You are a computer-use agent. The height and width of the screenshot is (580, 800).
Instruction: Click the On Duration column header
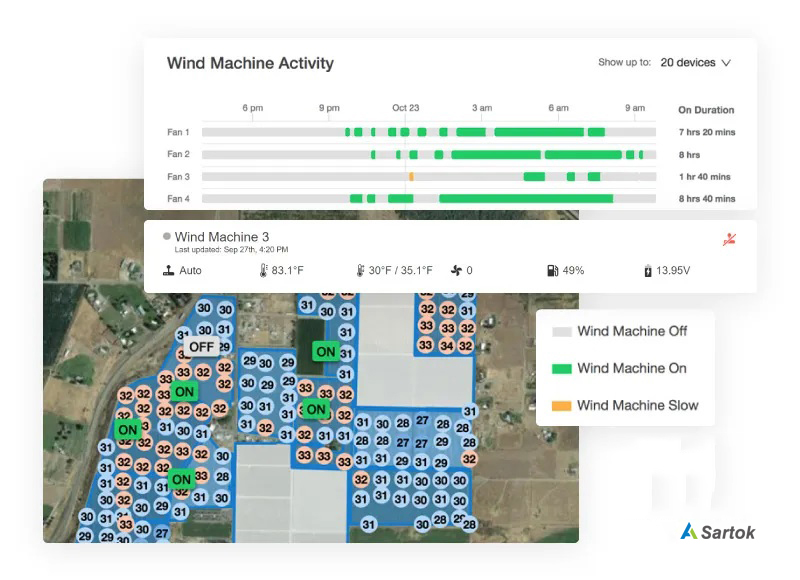[x=706, y=110]
